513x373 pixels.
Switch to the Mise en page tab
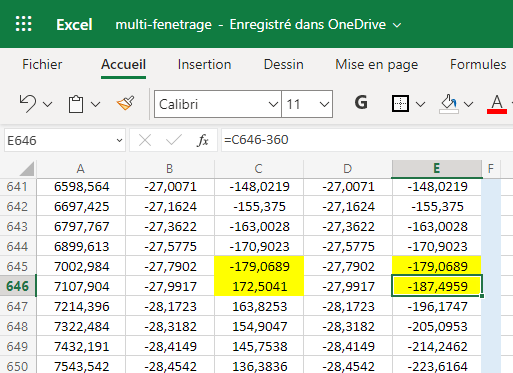[377, 65]
